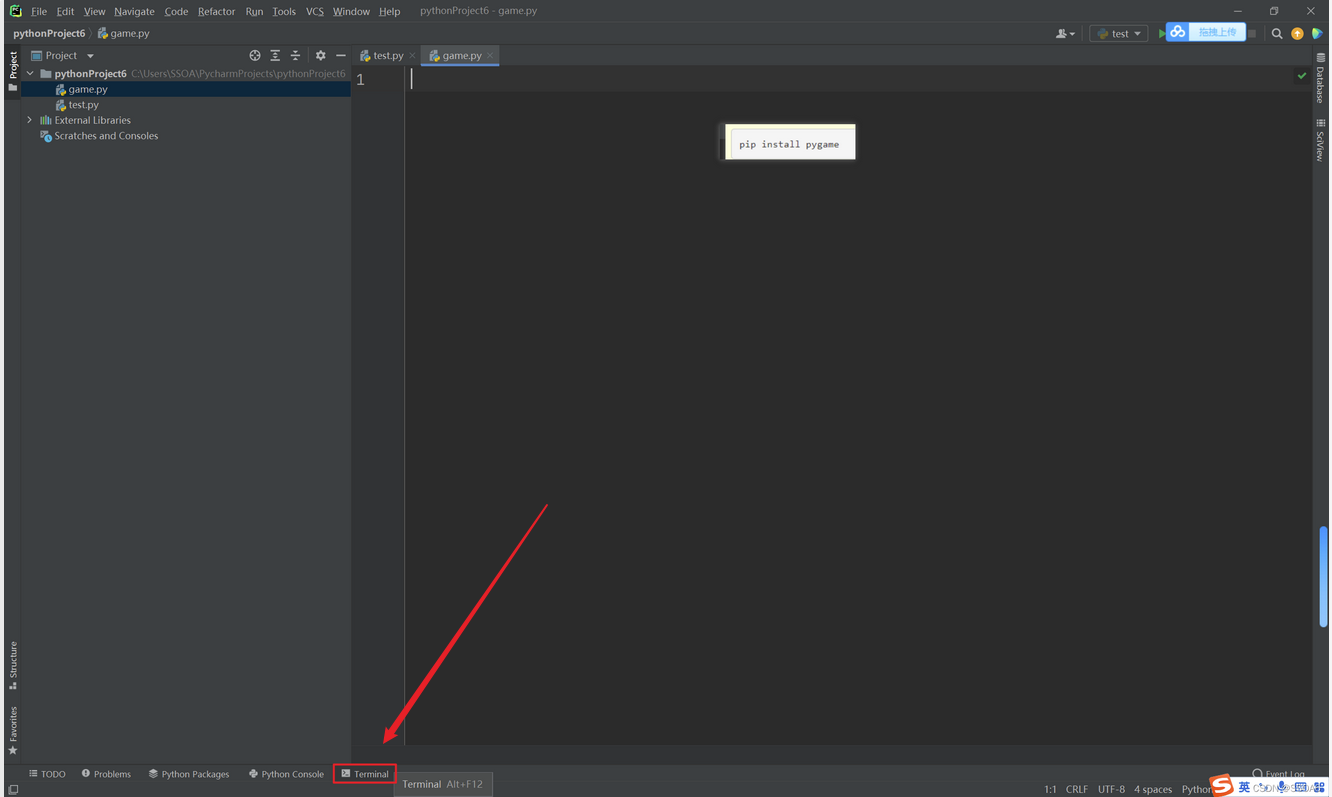Open the Python Packages tool window
The width and height of the screenshot is (1332, 797).
pyautogui.click(x=189, y=774)
